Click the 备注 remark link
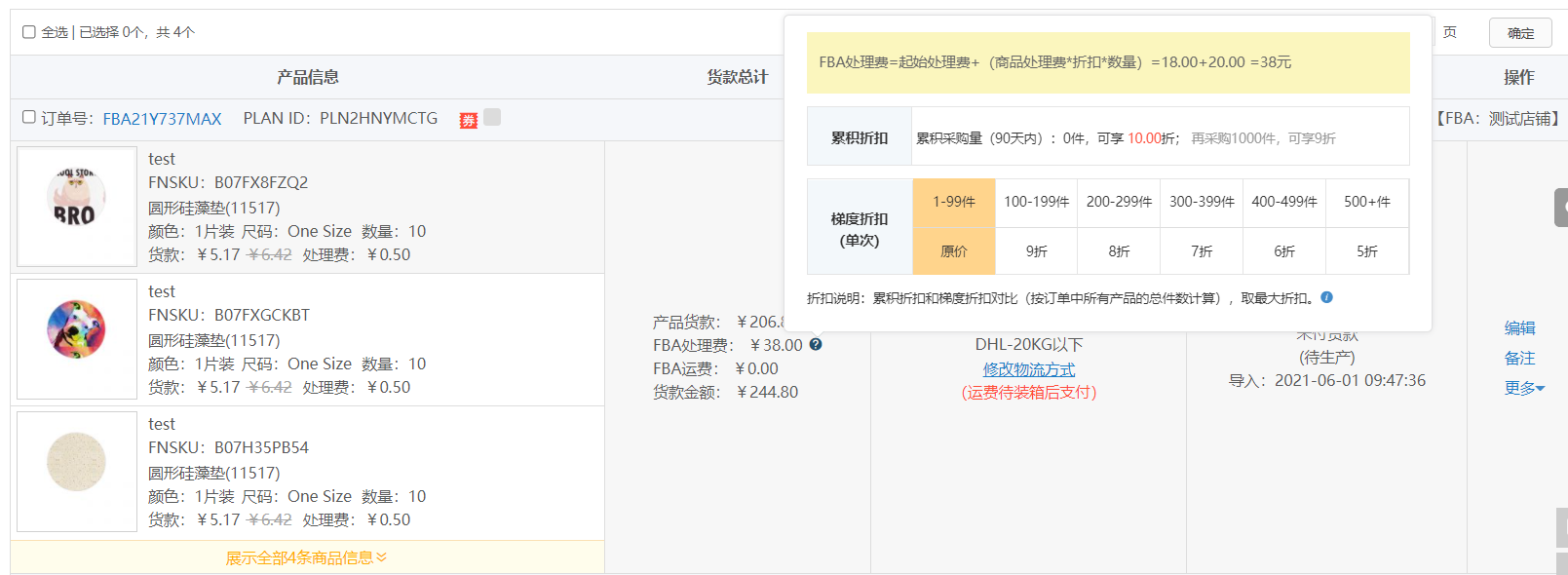The width and height of the screenshot is (1568, 575). (1519, 358)
